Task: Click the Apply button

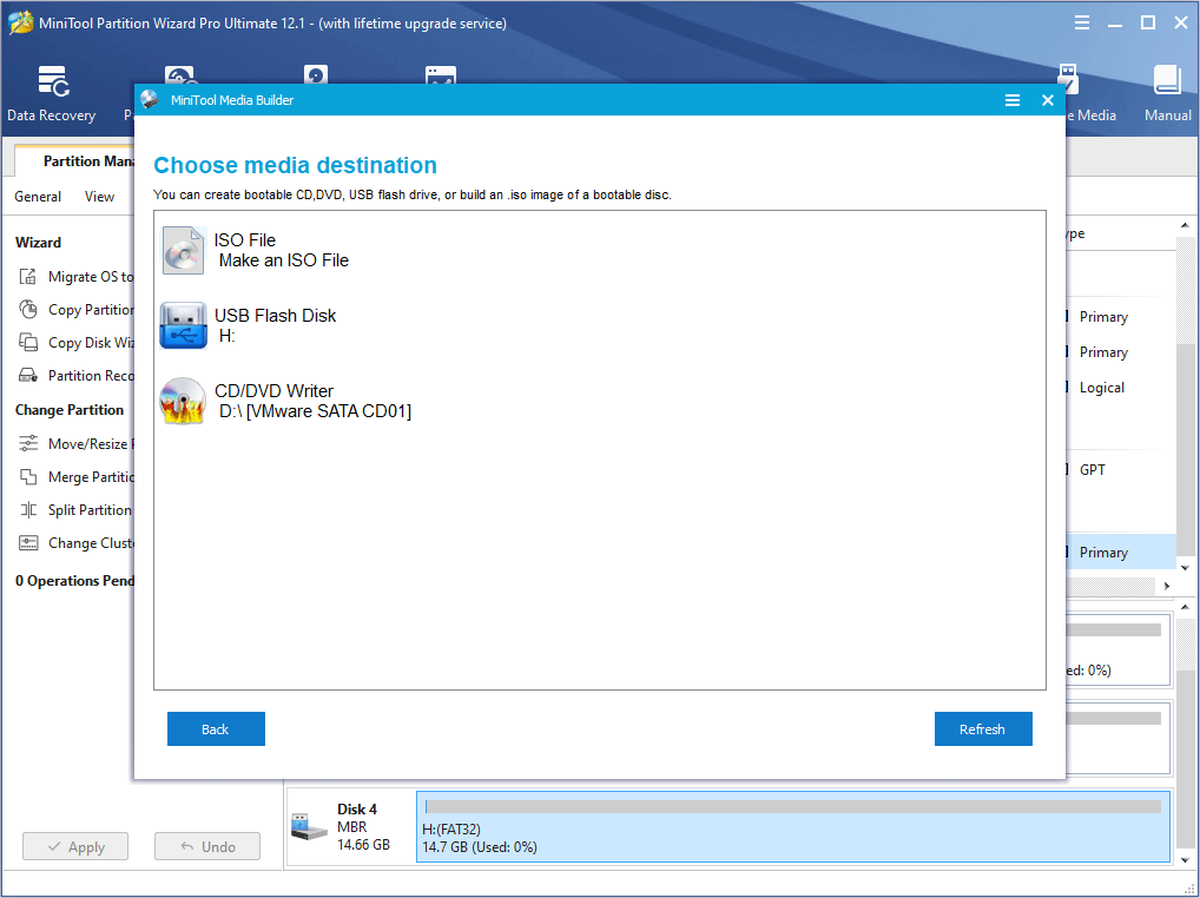Action: pyautogui.click(x=76, y=846)
